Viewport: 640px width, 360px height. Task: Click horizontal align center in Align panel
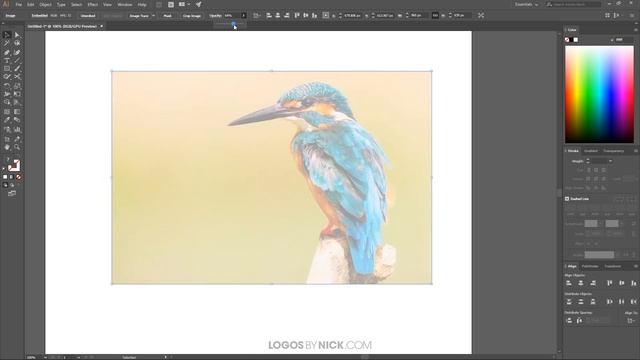coord(581,283)
